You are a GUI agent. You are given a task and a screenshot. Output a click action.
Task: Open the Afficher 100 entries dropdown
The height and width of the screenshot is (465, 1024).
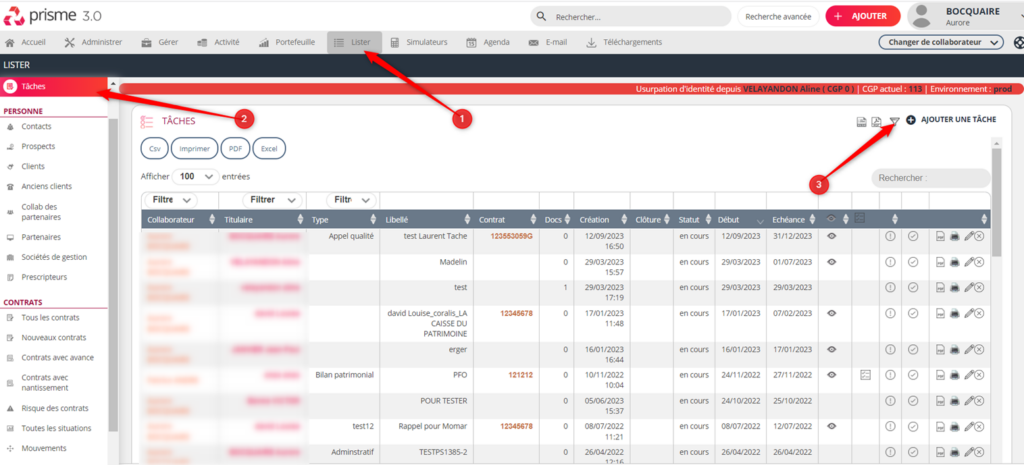tap(195, 176)
